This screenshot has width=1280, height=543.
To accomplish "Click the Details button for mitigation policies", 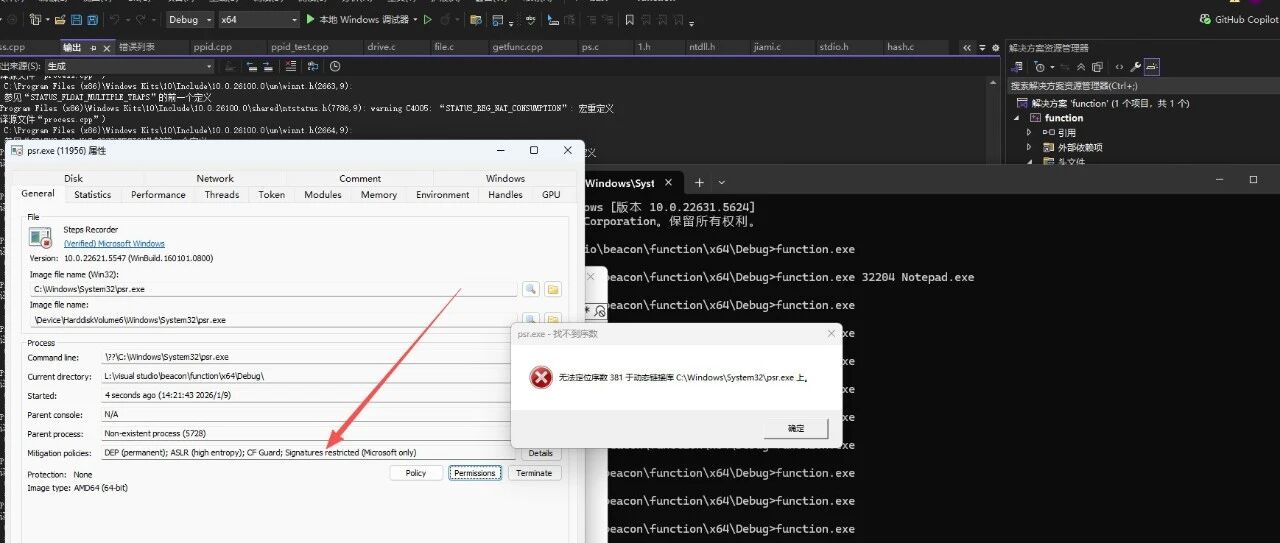I will (540, 453).
